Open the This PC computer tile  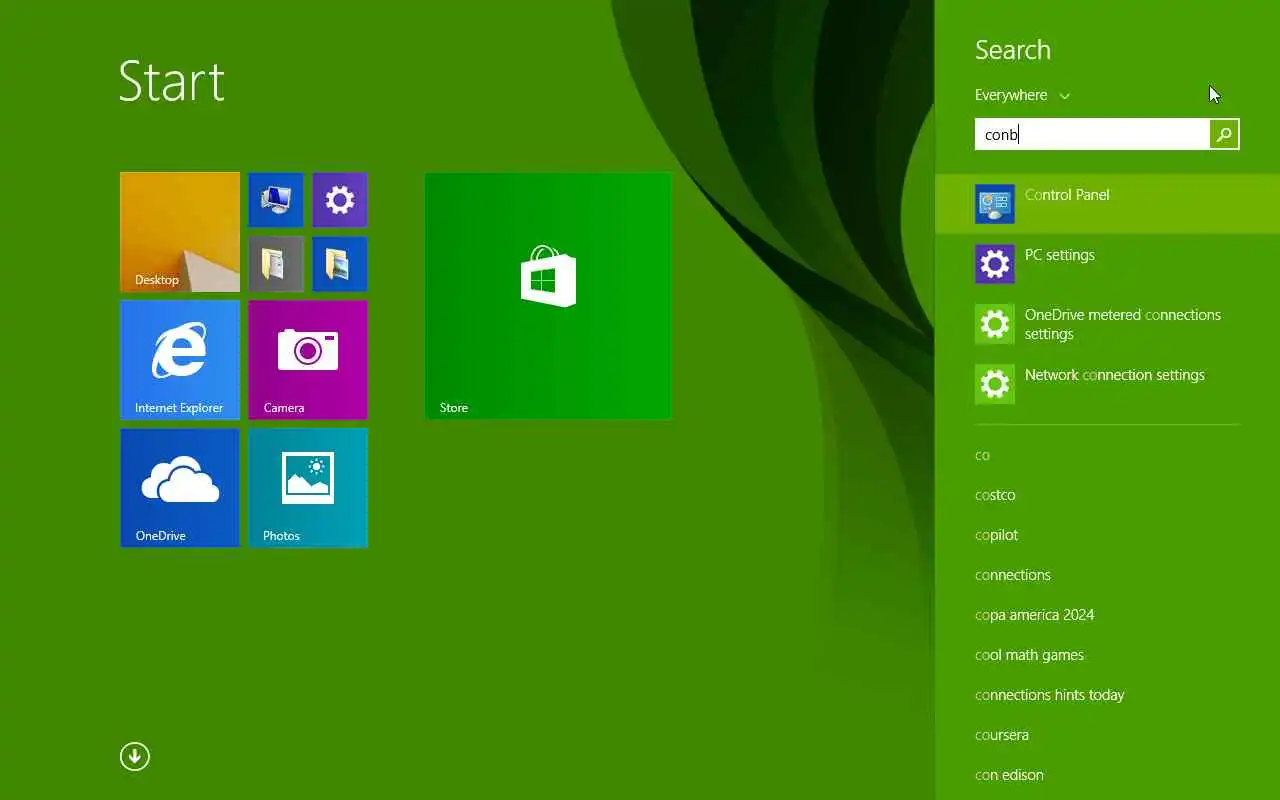click(x=276, y=200)
